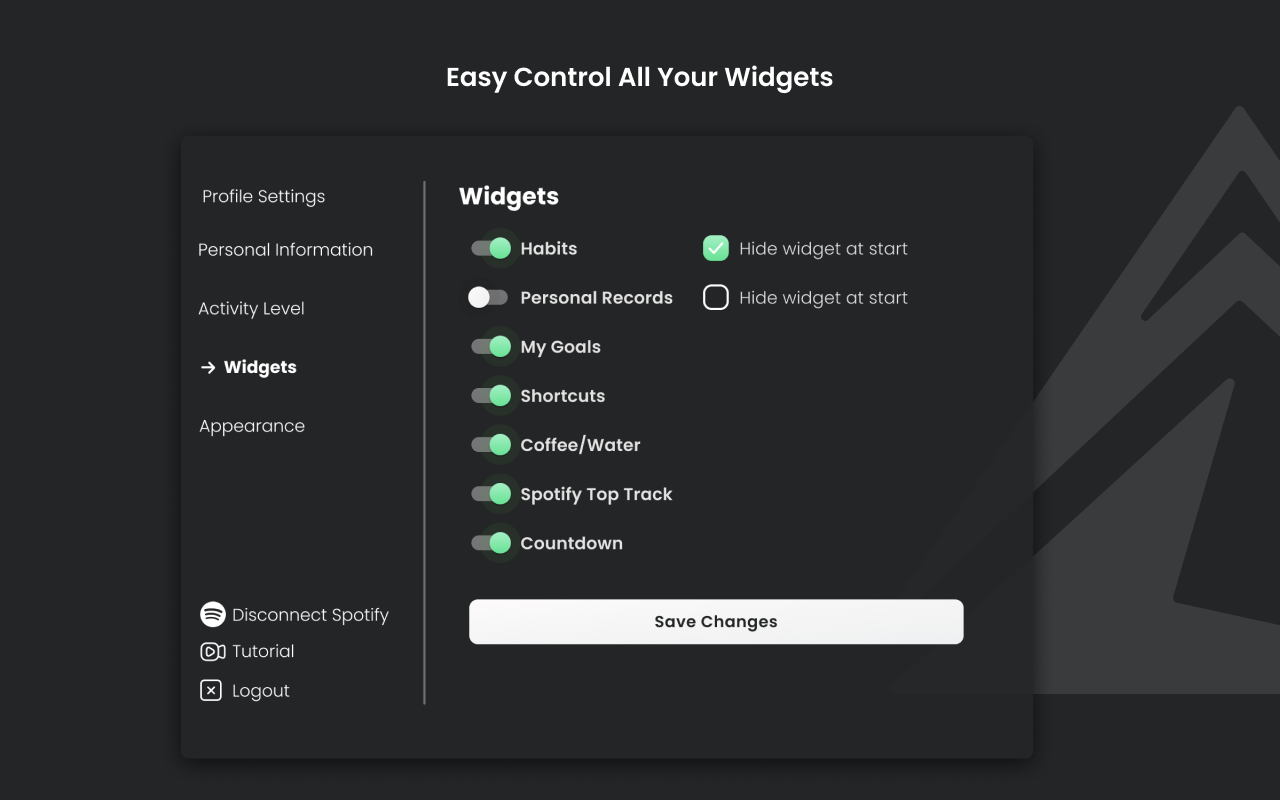Uncheck Hide widget at start for Habits
1280x800 pixels.
(x=715, y=248)
